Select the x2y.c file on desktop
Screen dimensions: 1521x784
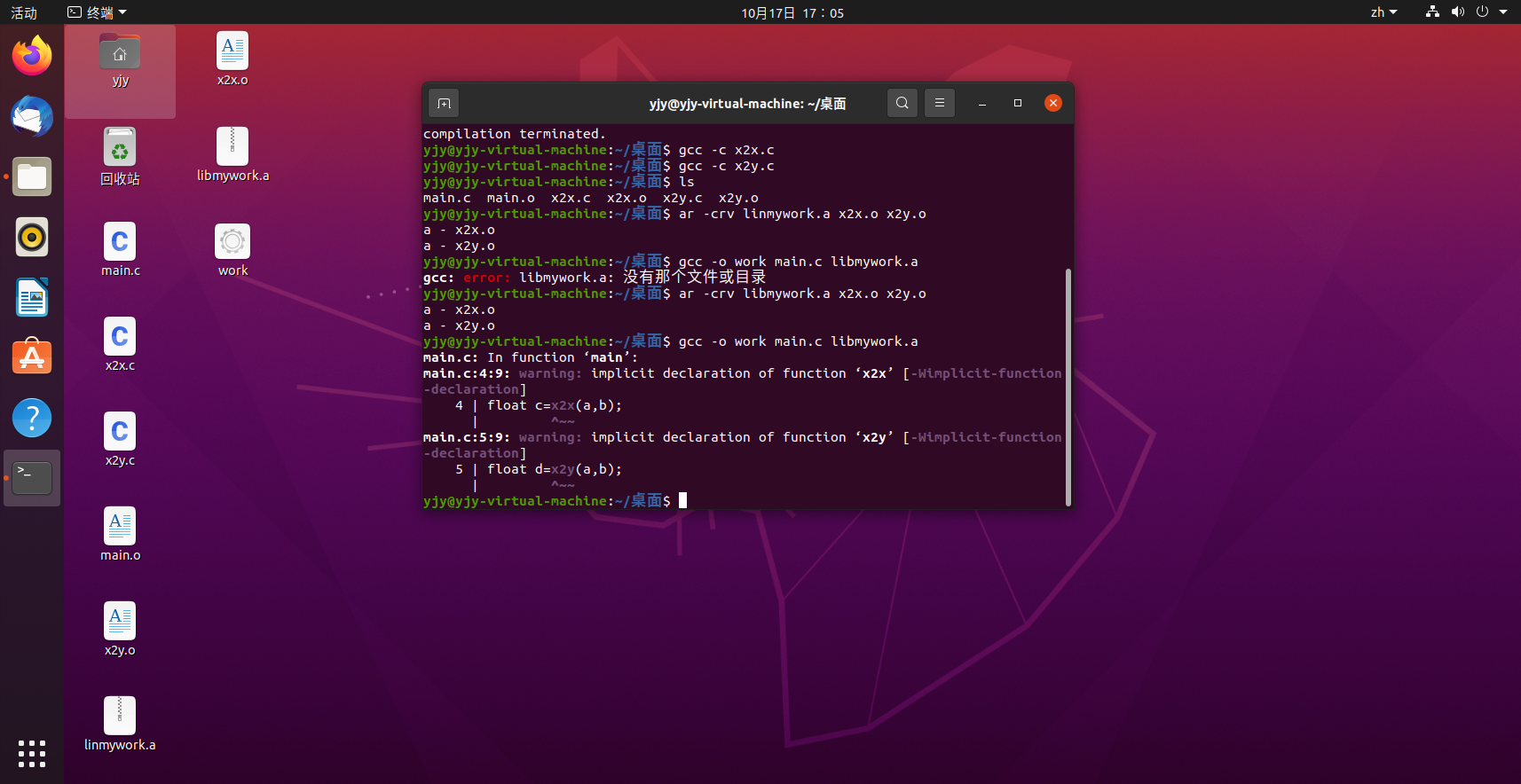[x=120, y=440]
